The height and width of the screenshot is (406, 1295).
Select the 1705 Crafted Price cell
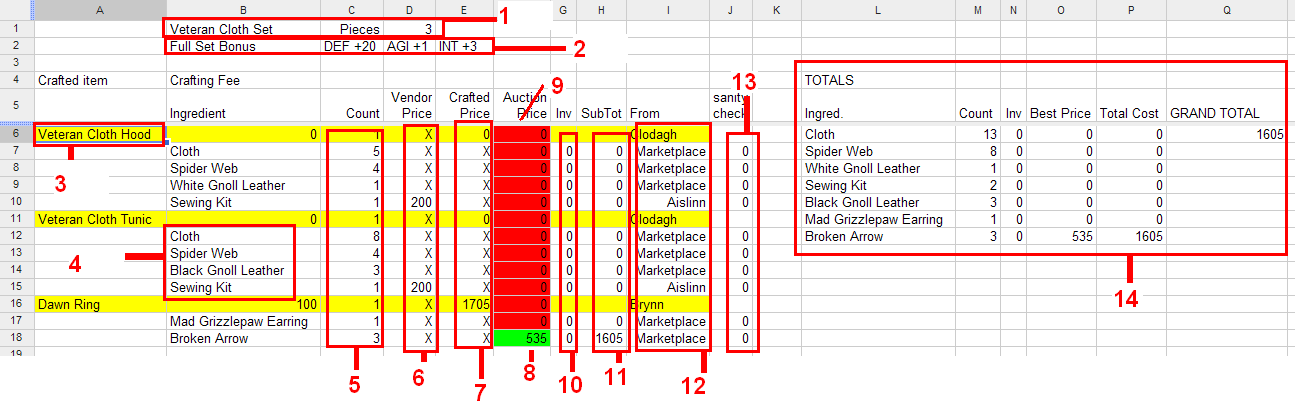coord(467,304)
